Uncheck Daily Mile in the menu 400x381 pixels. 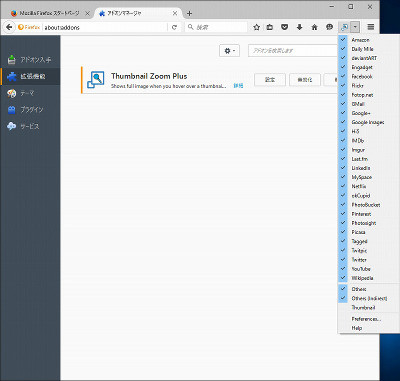pyautogui.click(x=368, y=49)
